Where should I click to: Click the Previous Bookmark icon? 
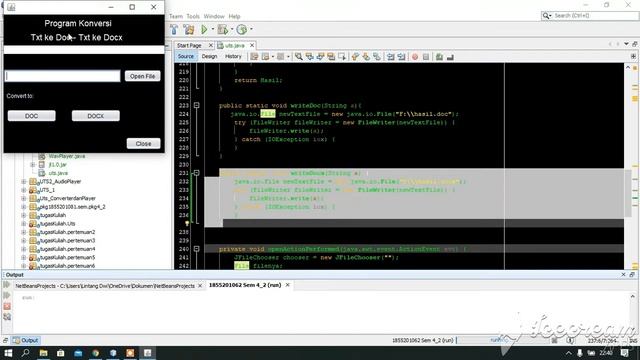355,57
